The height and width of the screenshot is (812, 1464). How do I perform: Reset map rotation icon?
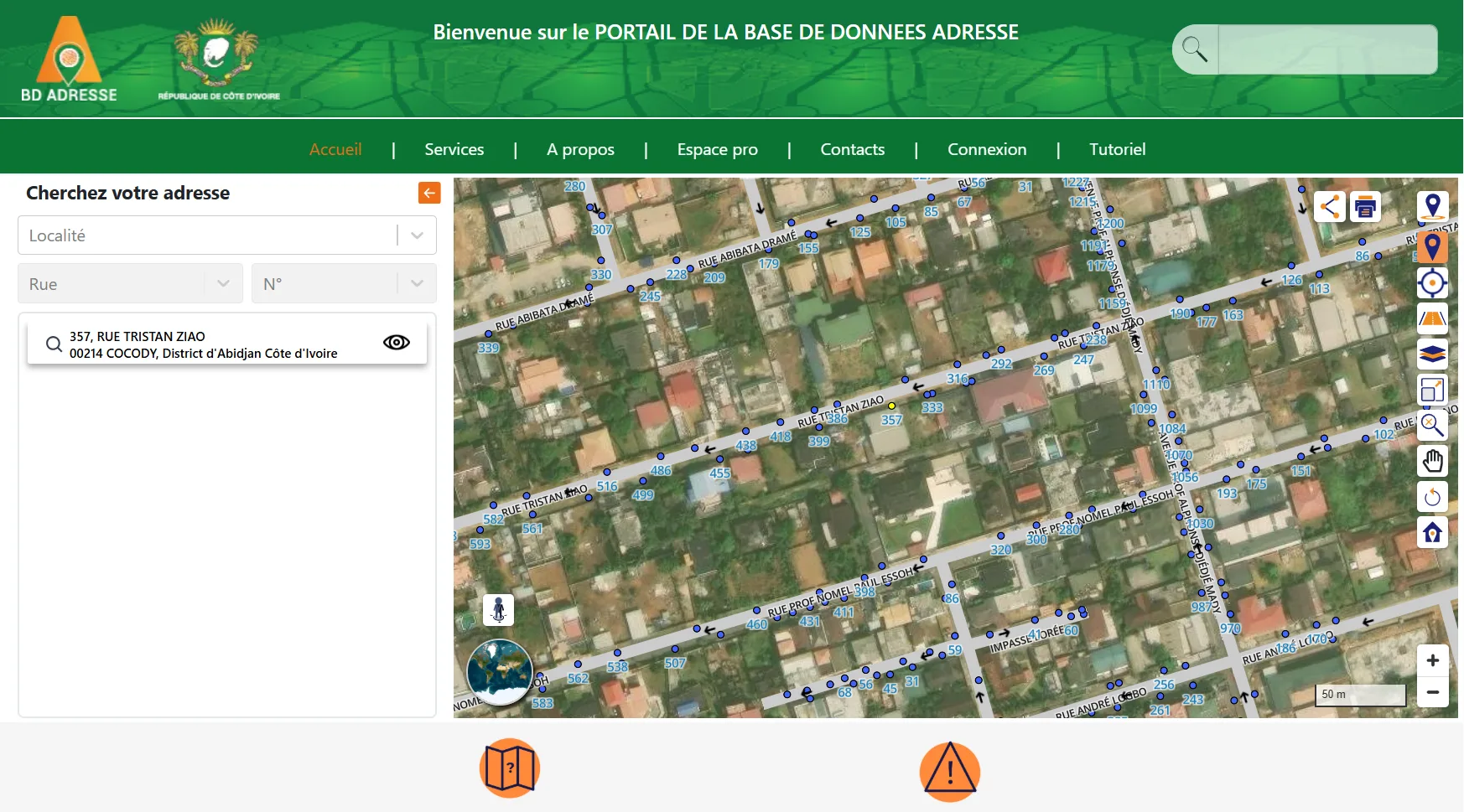pos(1432,497)
